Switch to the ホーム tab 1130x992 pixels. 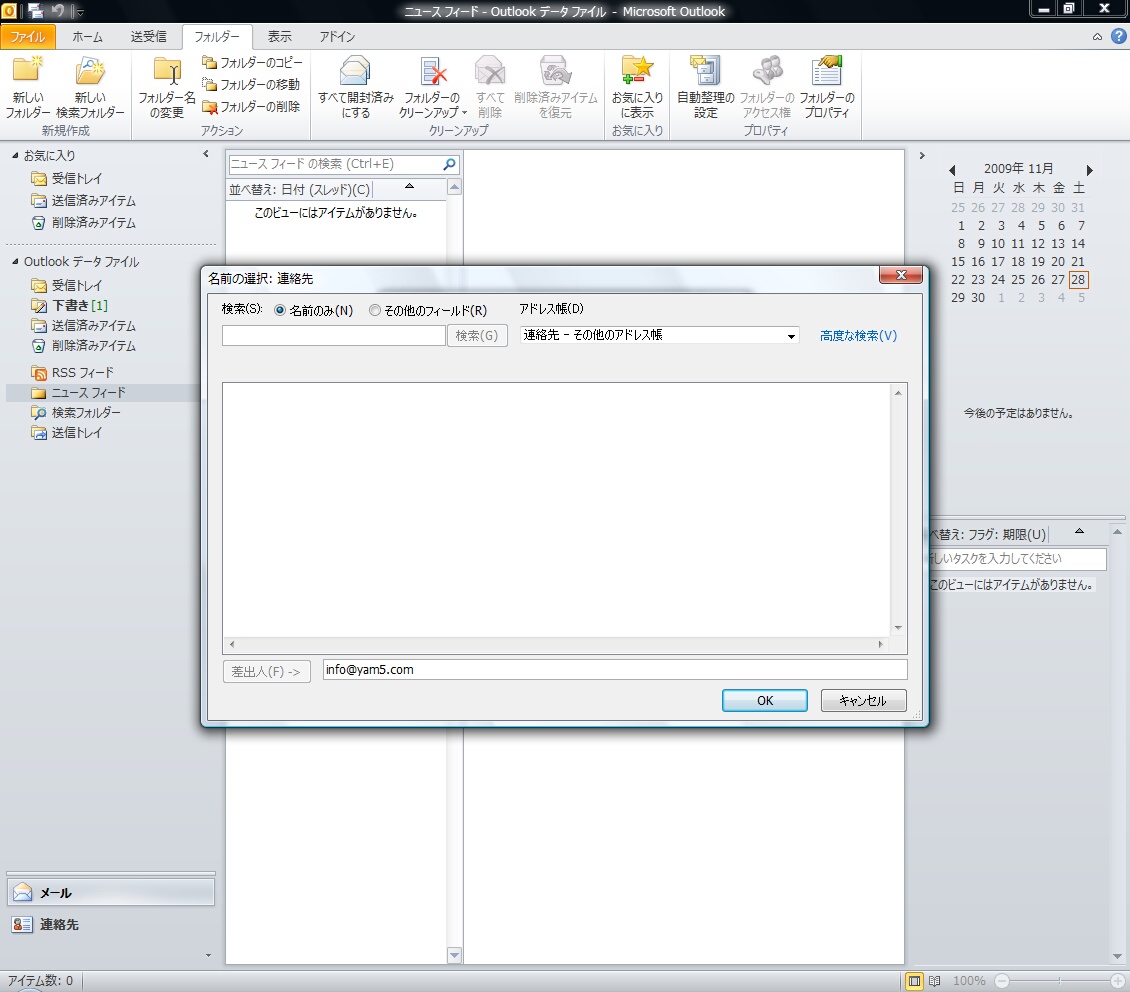(x=87, y=37)
